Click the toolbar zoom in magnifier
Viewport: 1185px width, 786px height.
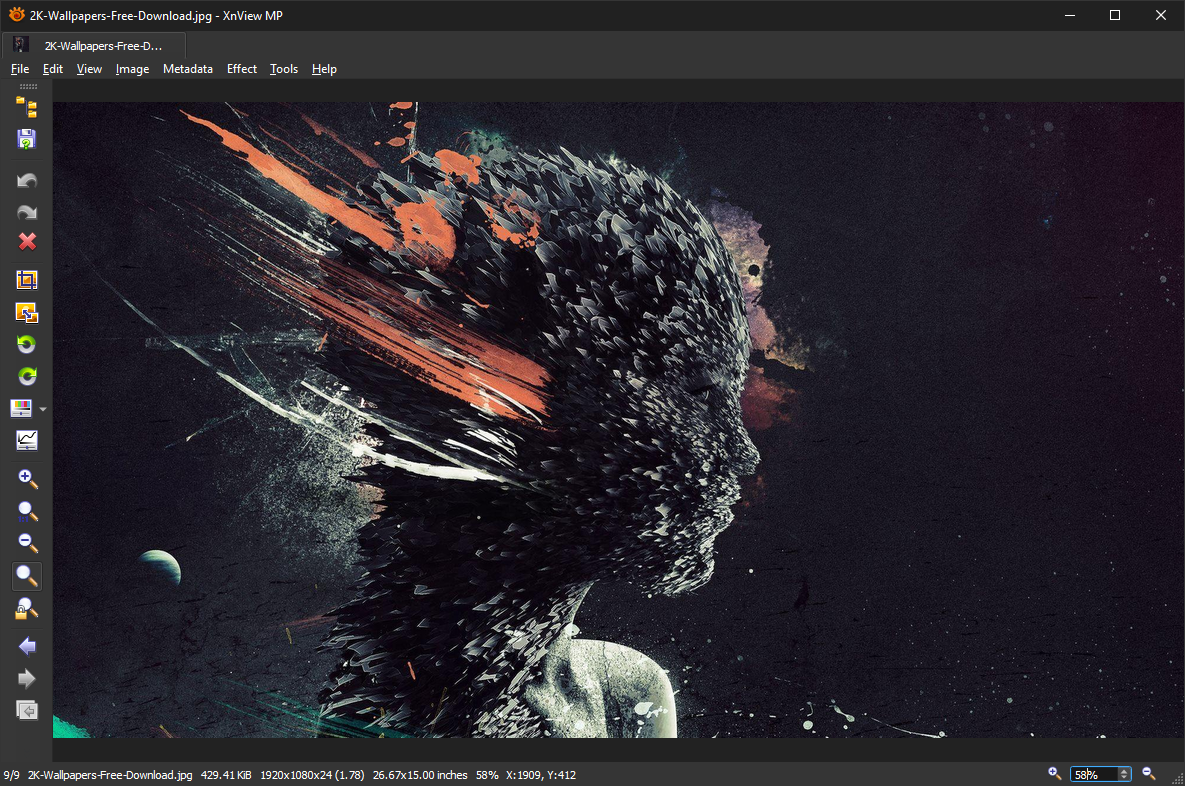27,479
